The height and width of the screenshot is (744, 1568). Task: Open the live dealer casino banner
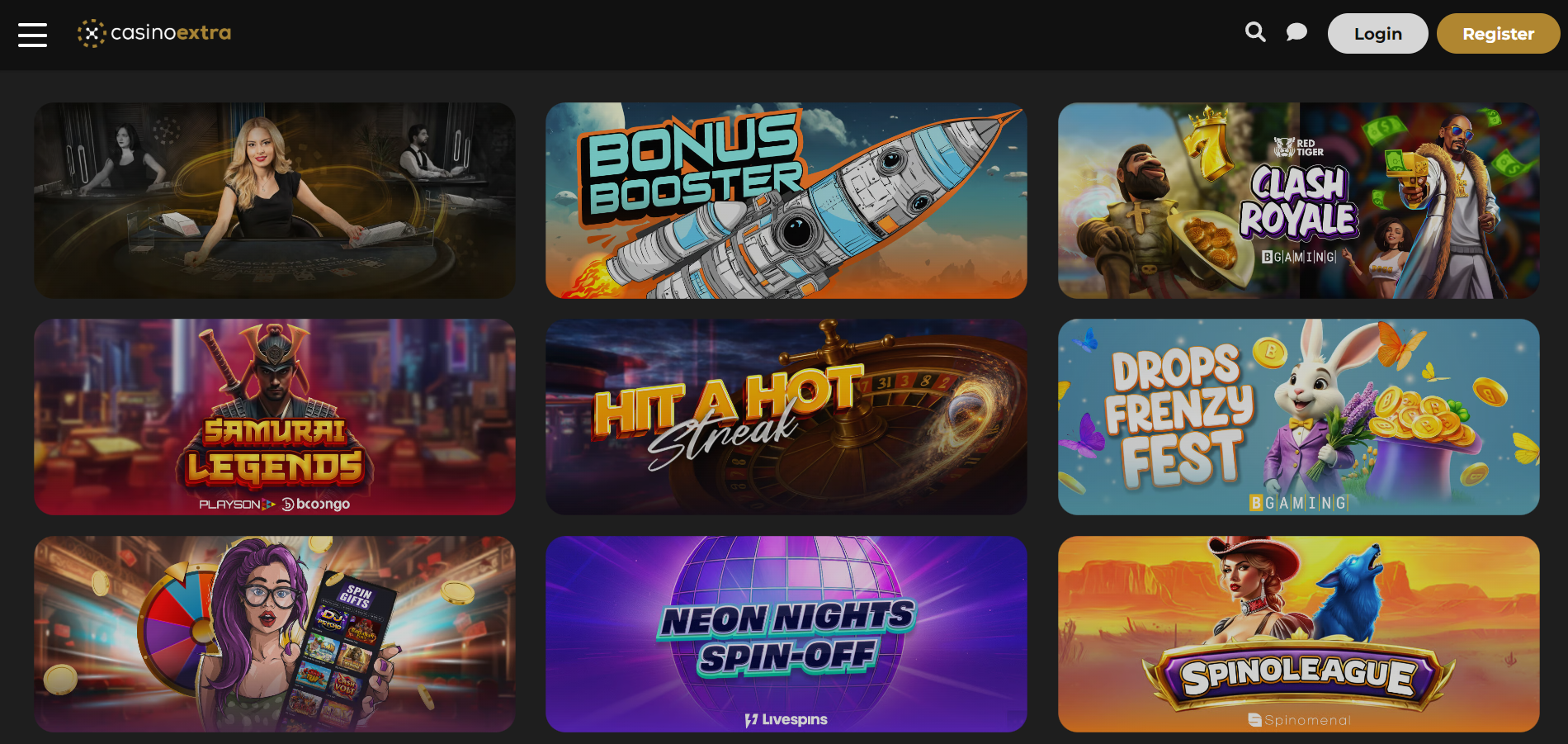pyautogui.click(x=275, y=201)
